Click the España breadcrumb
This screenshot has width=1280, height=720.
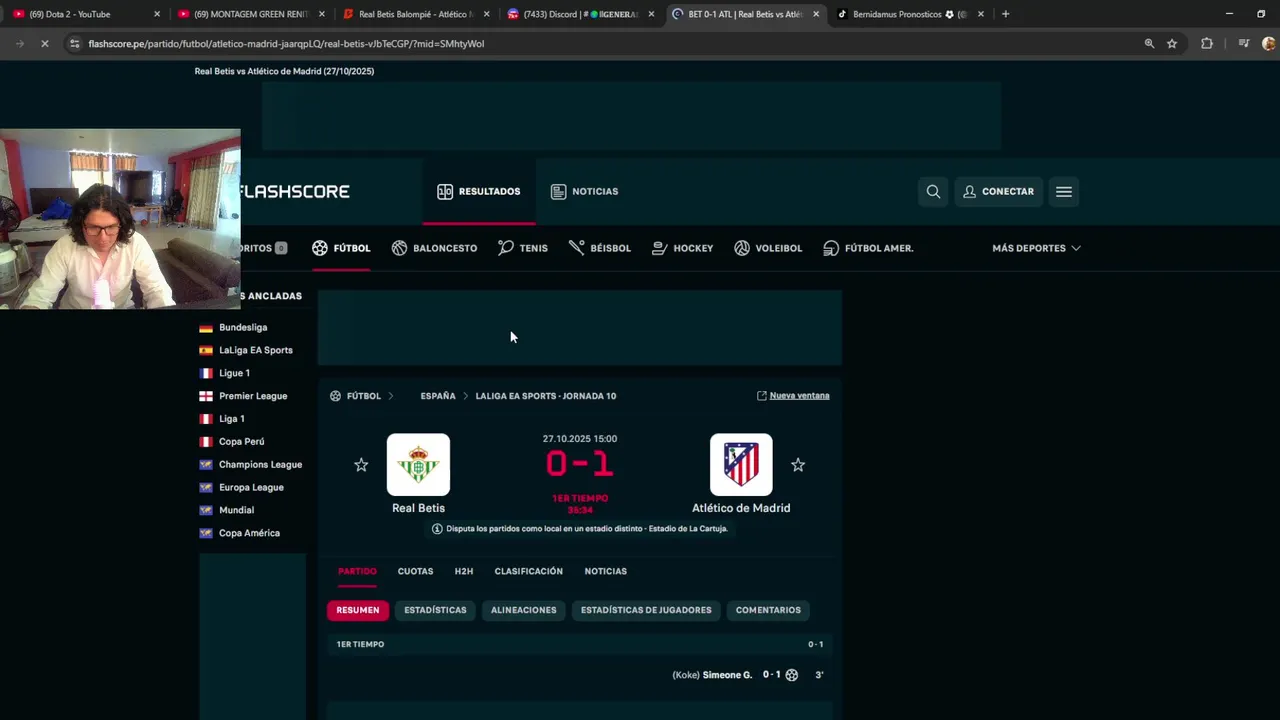coord(438,396)
